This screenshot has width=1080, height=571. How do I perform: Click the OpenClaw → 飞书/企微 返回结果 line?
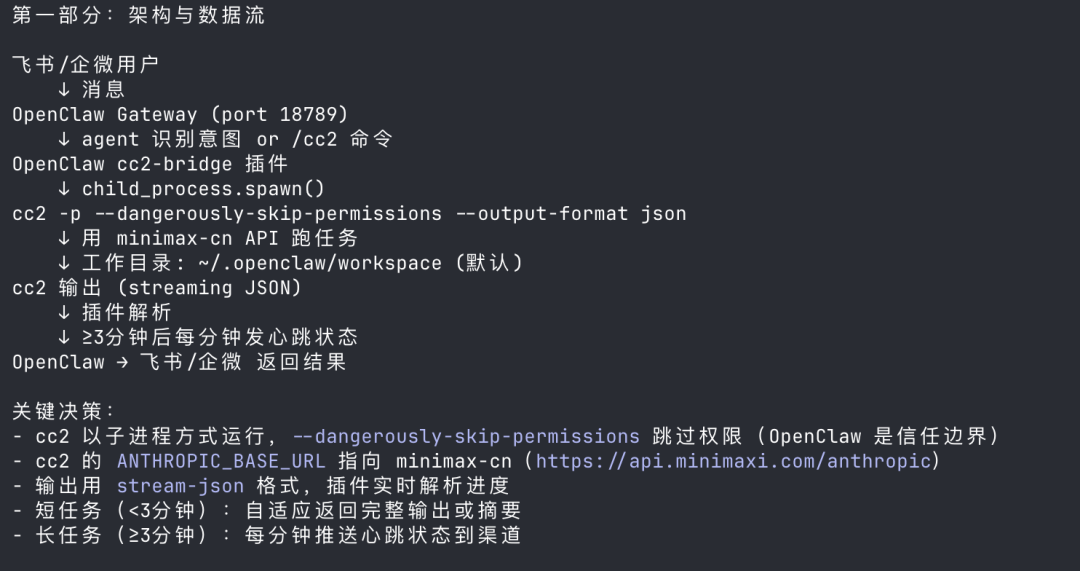[x=179, y=362]
